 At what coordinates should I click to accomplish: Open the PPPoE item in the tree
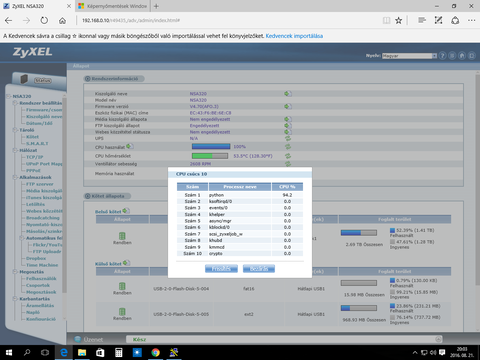(33, 171)
